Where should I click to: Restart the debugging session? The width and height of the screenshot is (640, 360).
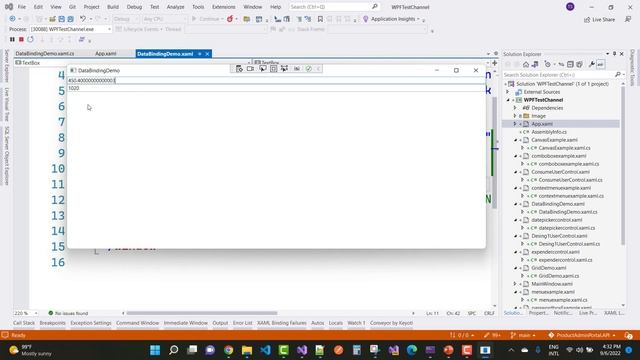31,39
